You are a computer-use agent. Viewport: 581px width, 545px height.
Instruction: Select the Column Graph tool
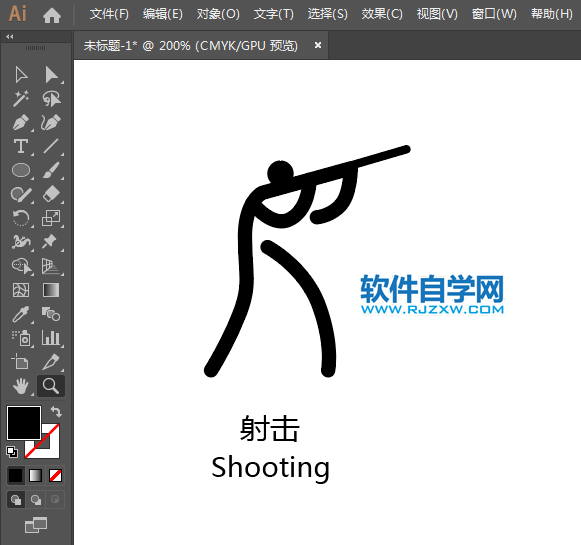click(x=51, y=338)
